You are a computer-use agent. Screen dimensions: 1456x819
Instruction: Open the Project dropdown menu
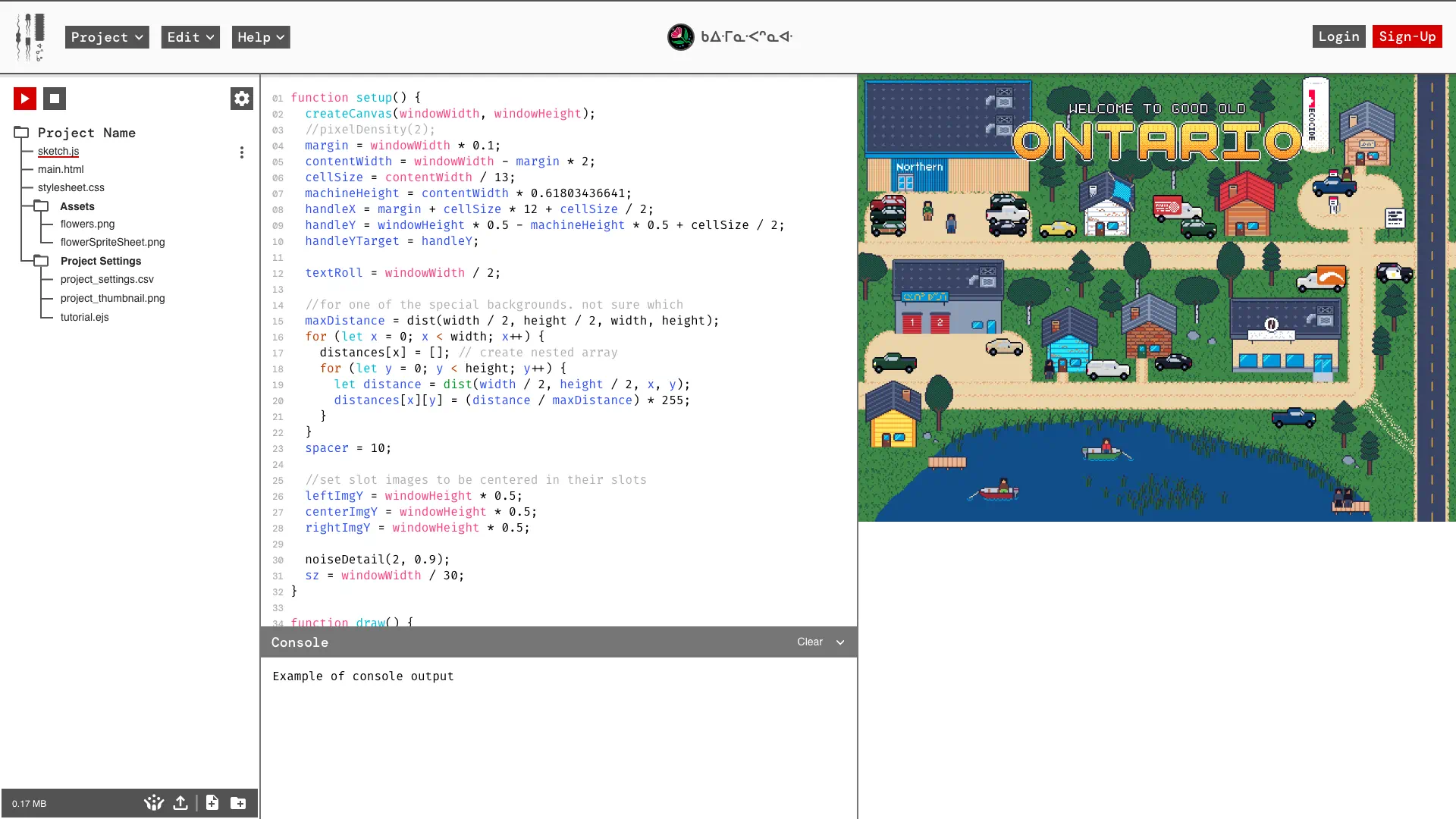[x=106, y=37]
